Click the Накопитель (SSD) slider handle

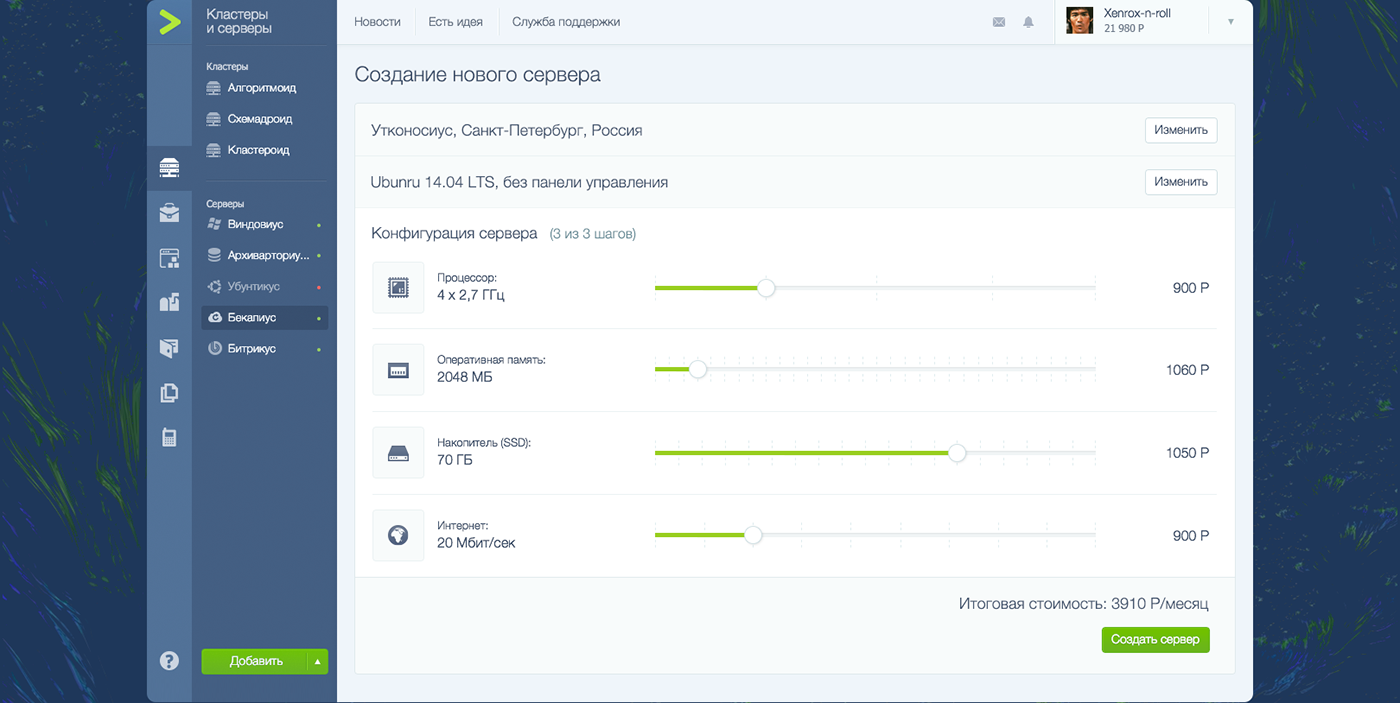coord(957,453)
